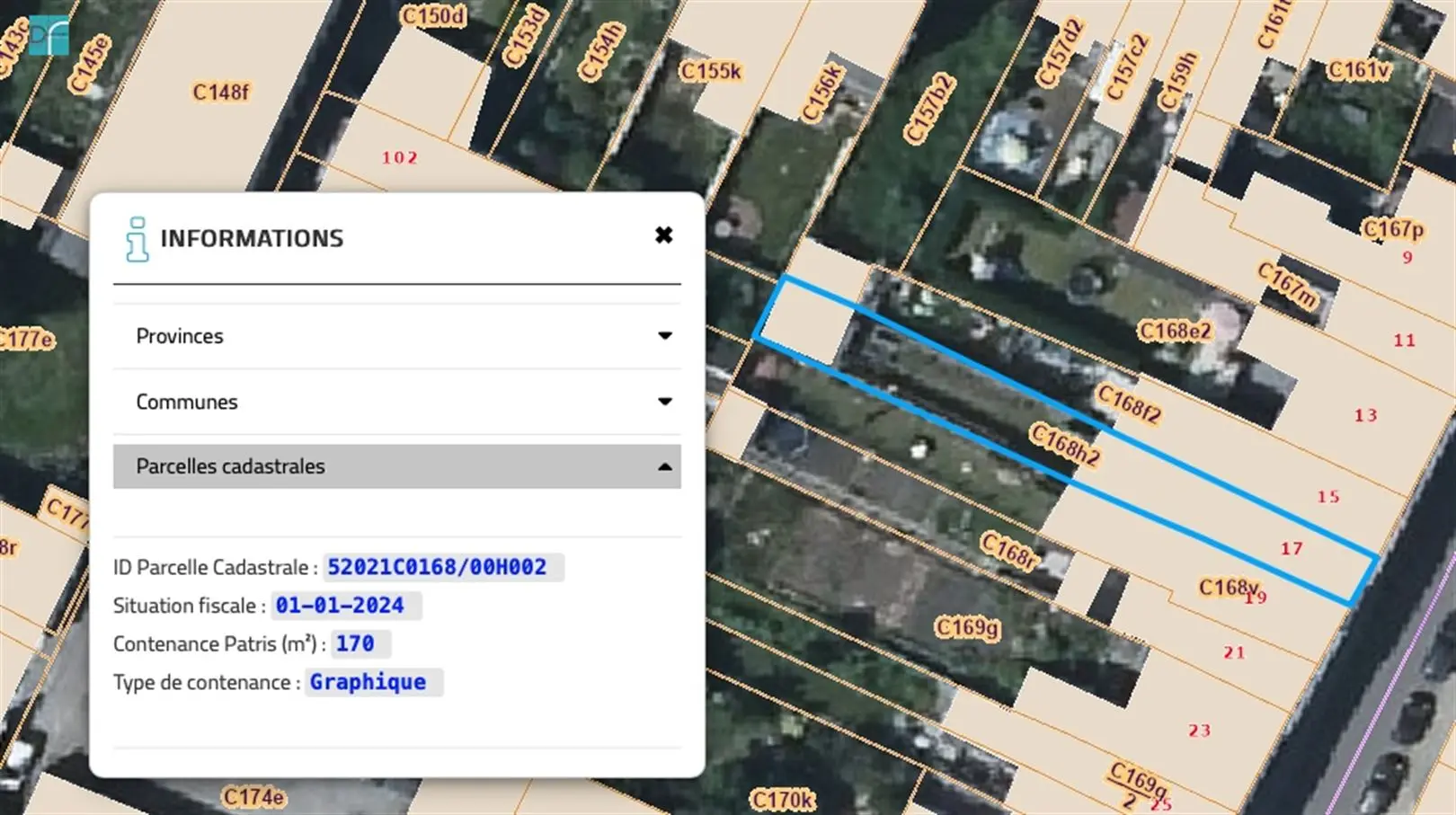This screenshot has height=815, width=1456.
Task: Click the C168e2 parcel label
Action: [1175, 332]
